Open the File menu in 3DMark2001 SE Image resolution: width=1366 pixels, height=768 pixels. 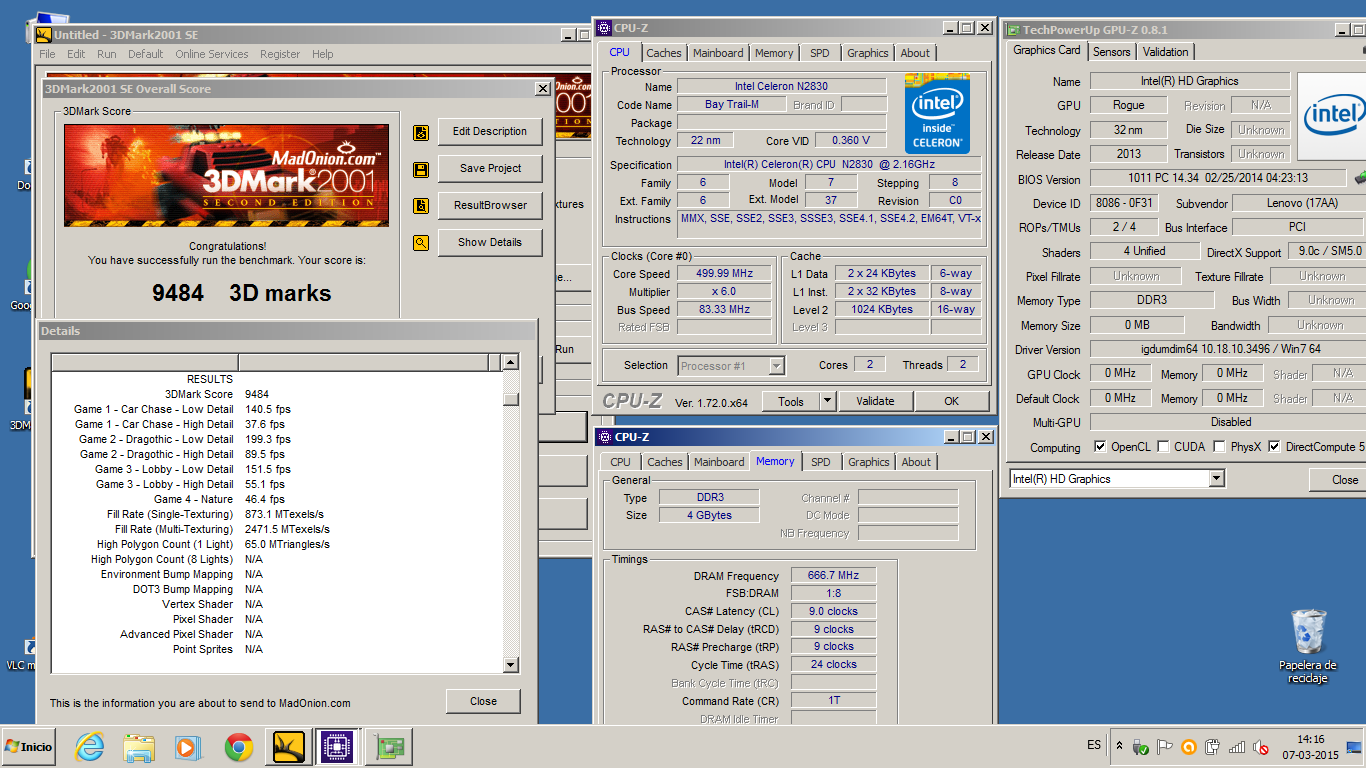[x=47, y=54]
